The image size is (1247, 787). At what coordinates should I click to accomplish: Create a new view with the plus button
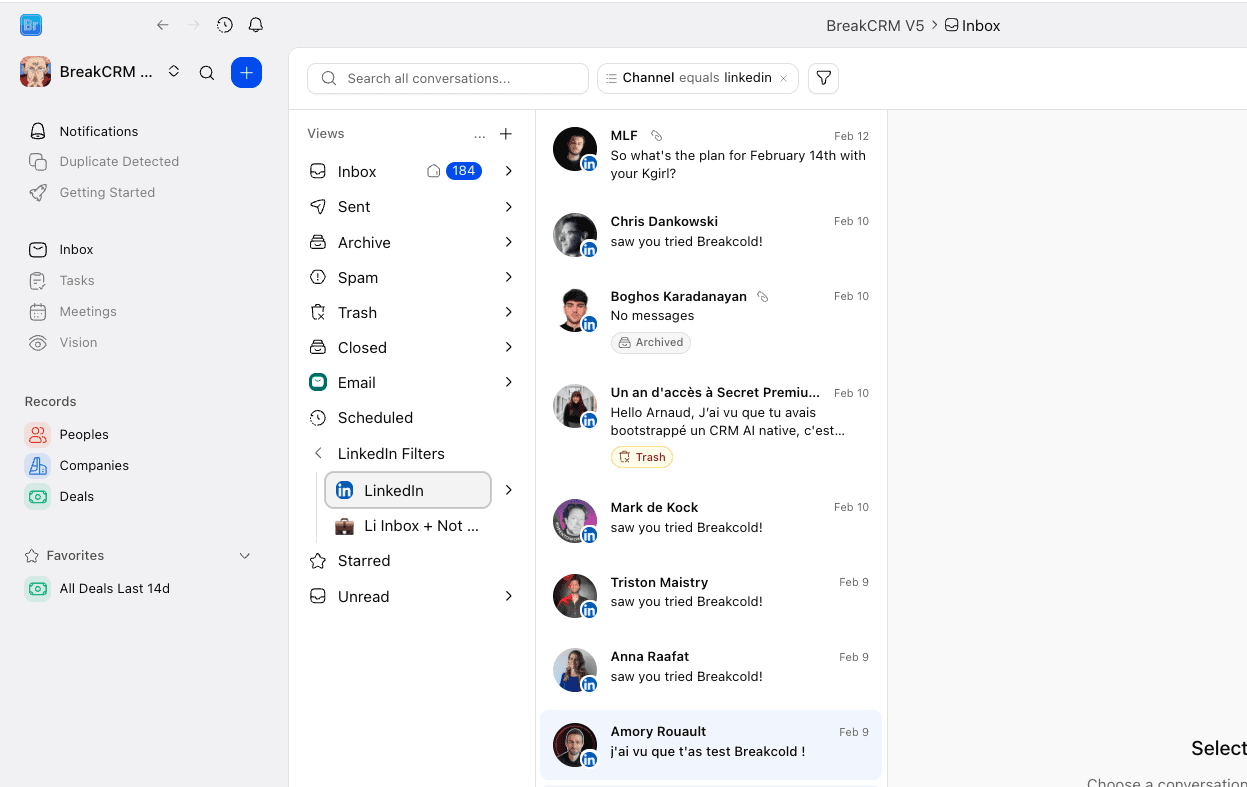[506, 133]
